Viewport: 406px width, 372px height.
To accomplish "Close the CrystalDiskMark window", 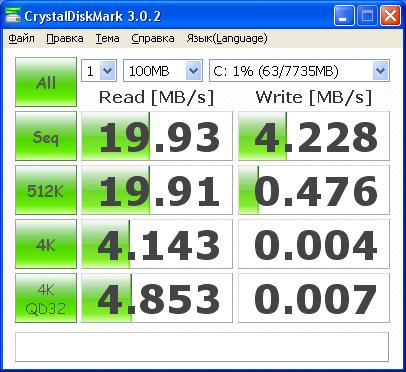I will point(390,16).
